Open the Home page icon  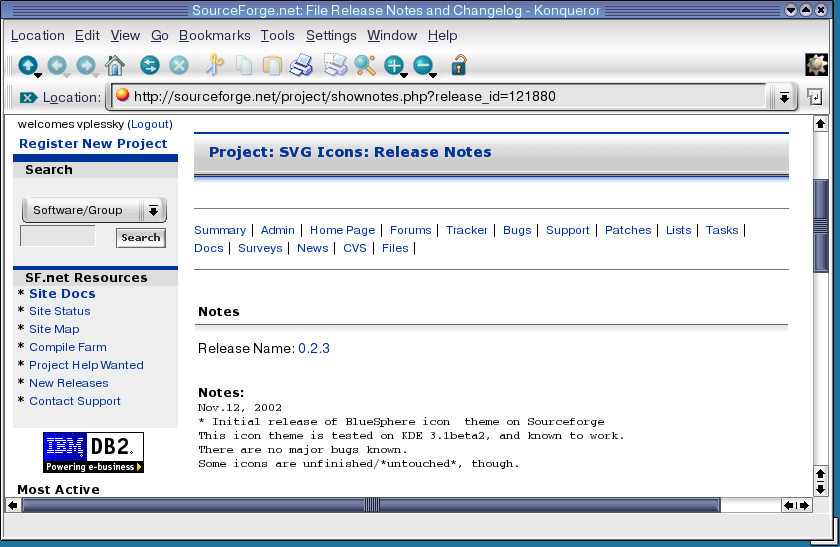115,66
